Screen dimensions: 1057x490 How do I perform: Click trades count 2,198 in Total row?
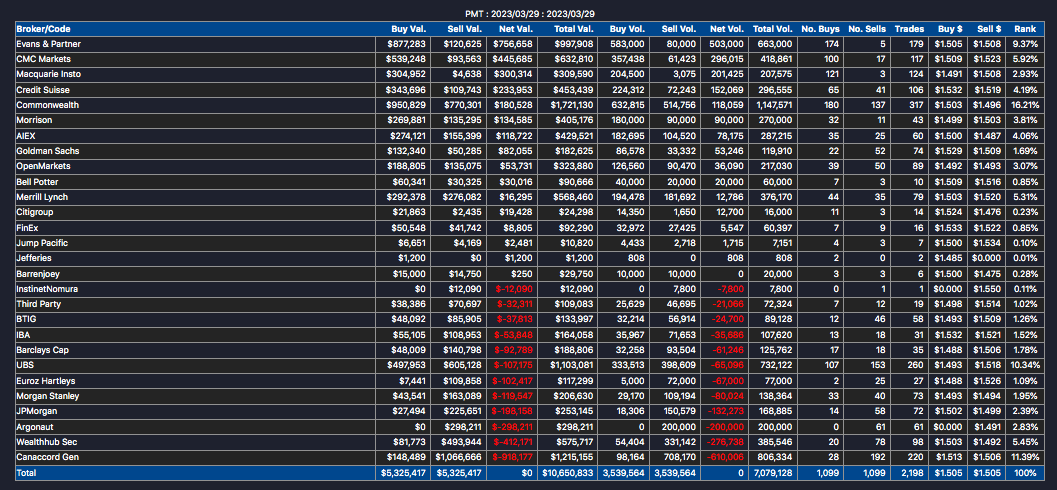click(915, 473)
